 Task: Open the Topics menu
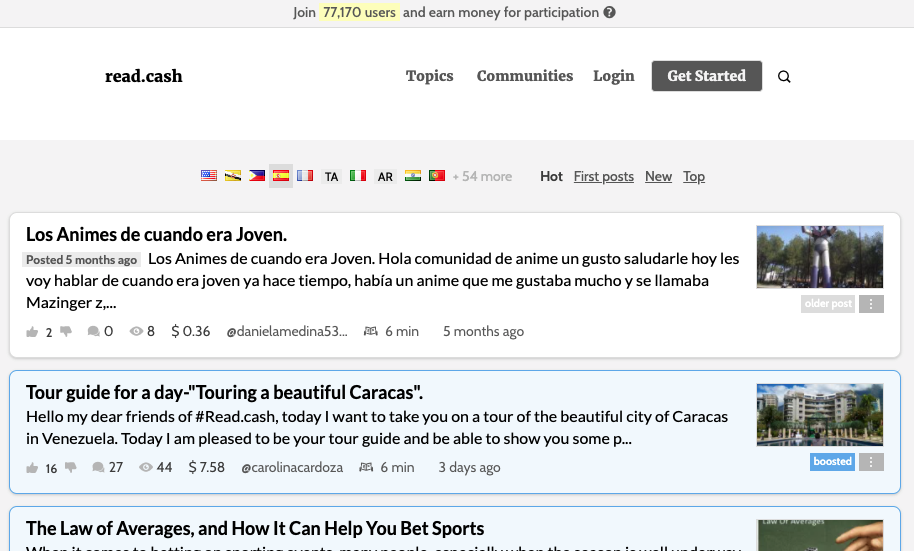[x=430, y=76]
